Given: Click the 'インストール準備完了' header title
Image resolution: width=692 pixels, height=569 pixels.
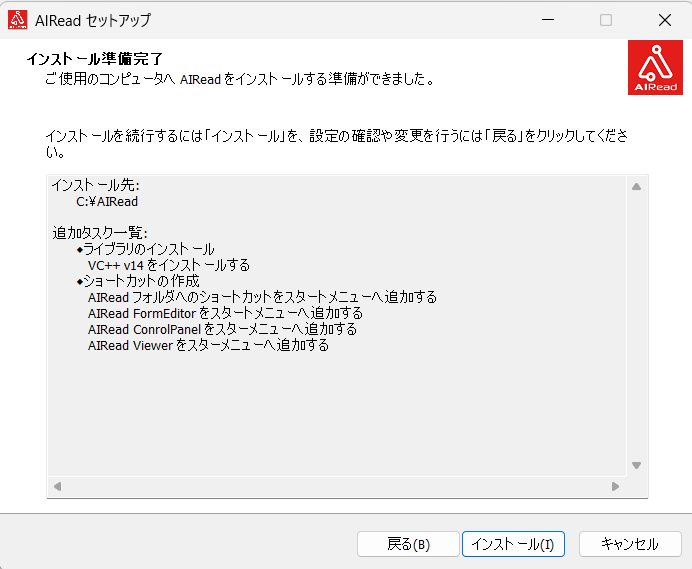Looking at the screenshot, I should (x=94, y=59).
